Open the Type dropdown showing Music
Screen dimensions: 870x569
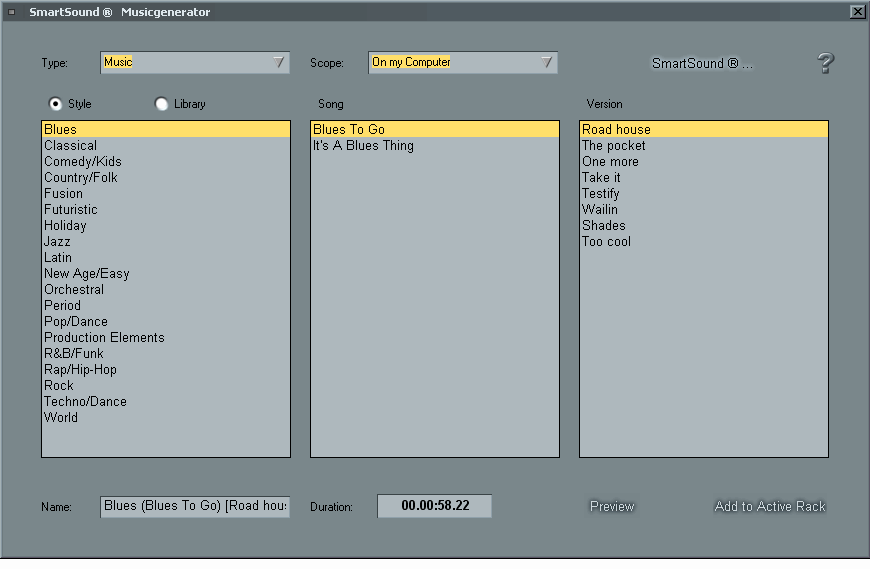click(x=195, y=62)
